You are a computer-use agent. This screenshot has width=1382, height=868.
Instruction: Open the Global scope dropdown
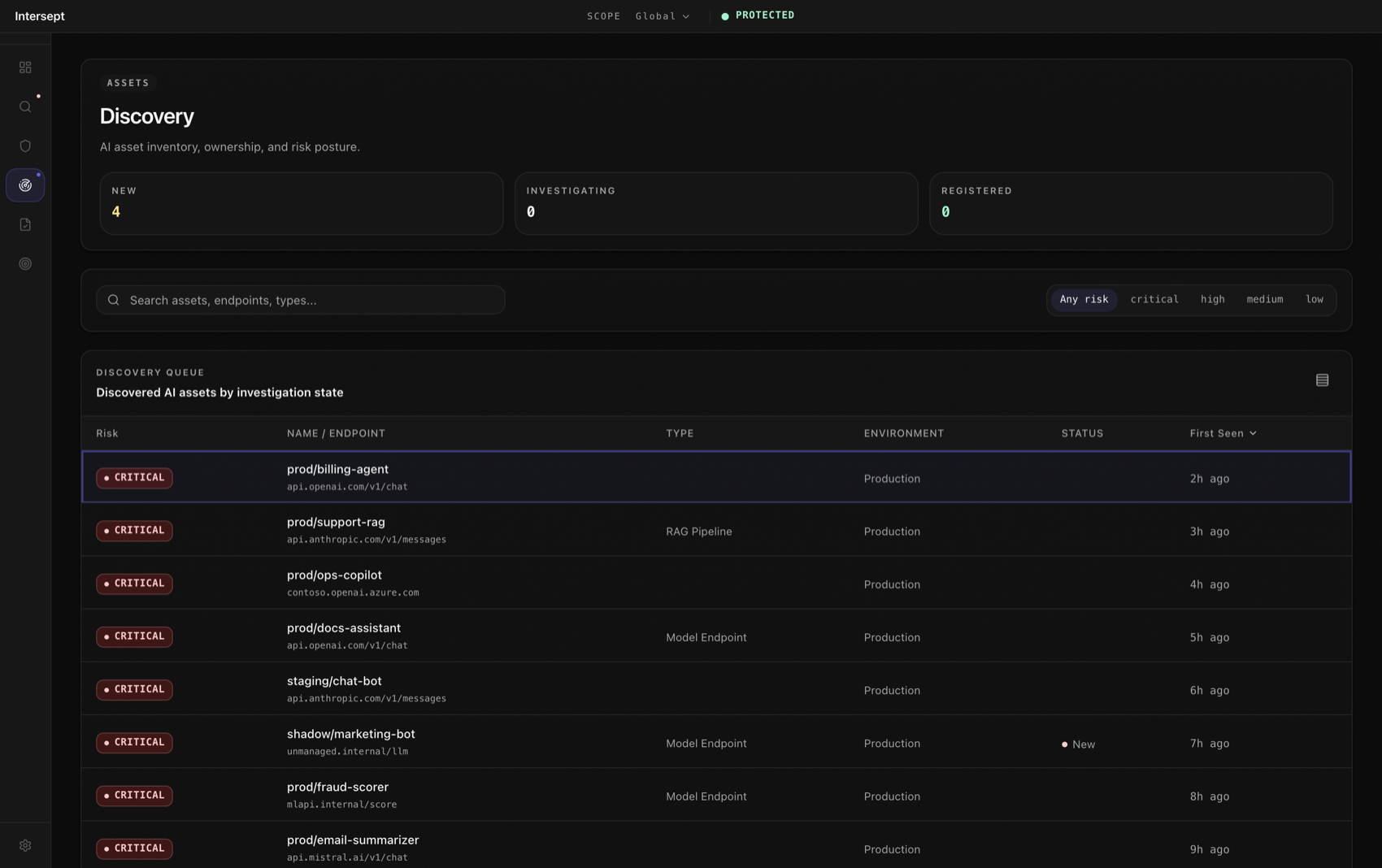point(663,16)
